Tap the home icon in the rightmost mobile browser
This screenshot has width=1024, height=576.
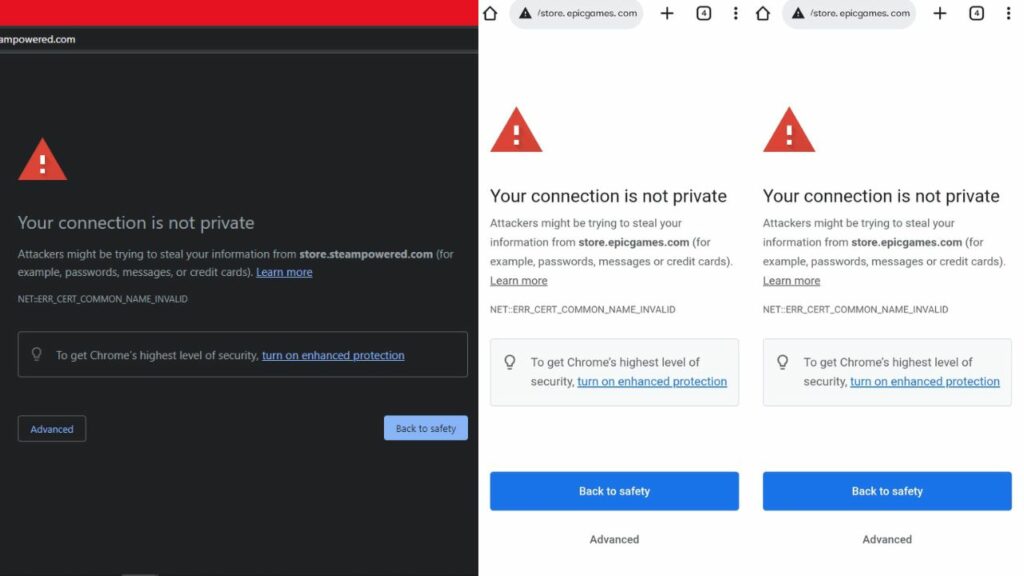click(763, 13)
